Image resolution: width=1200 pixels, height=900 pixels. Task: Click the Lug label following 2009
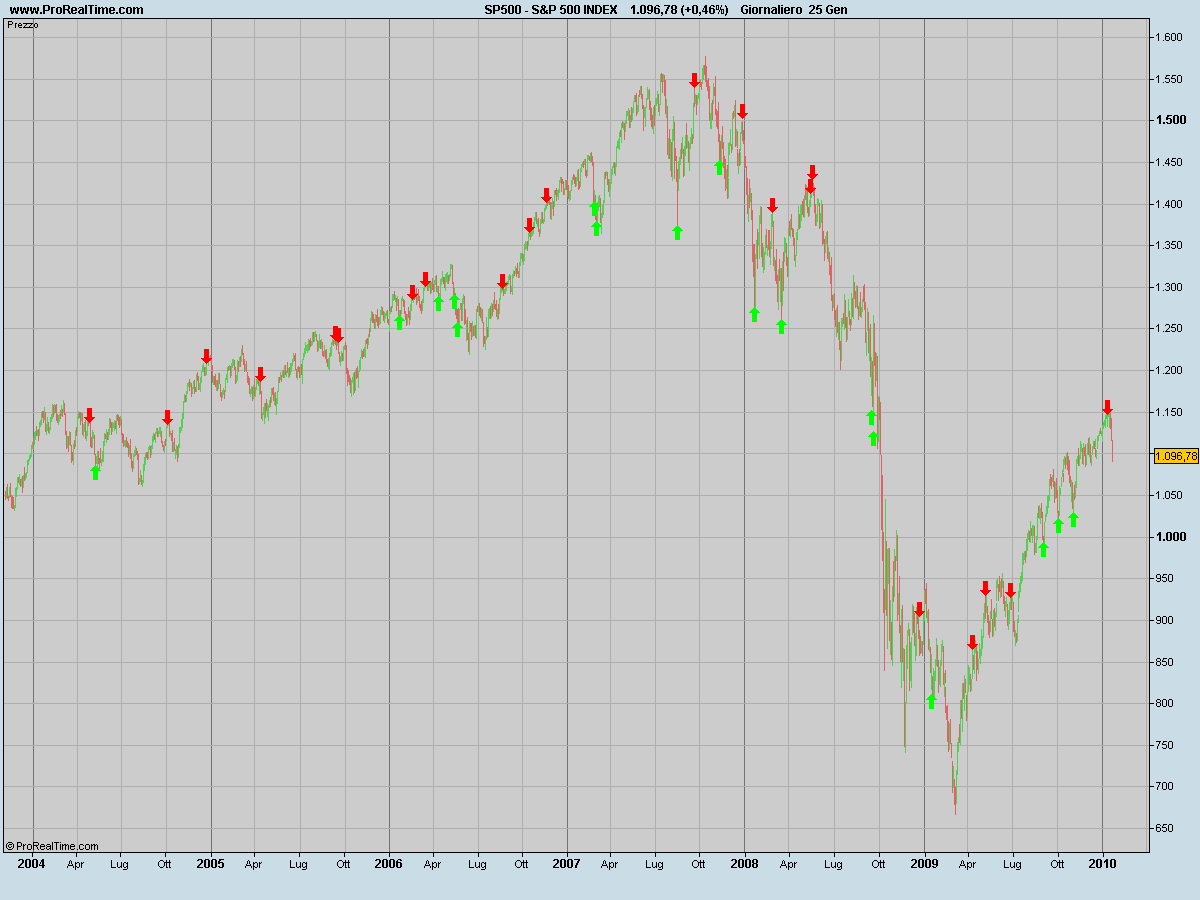point(1012,862)
